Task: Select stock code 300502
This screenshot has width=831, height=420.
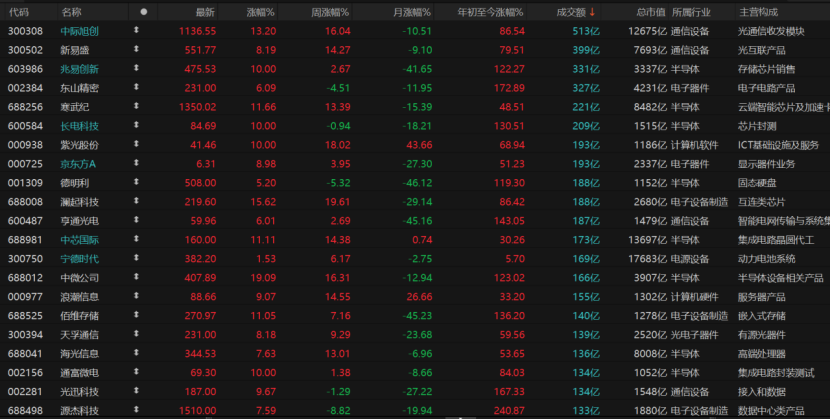Action: pos(25,50)
